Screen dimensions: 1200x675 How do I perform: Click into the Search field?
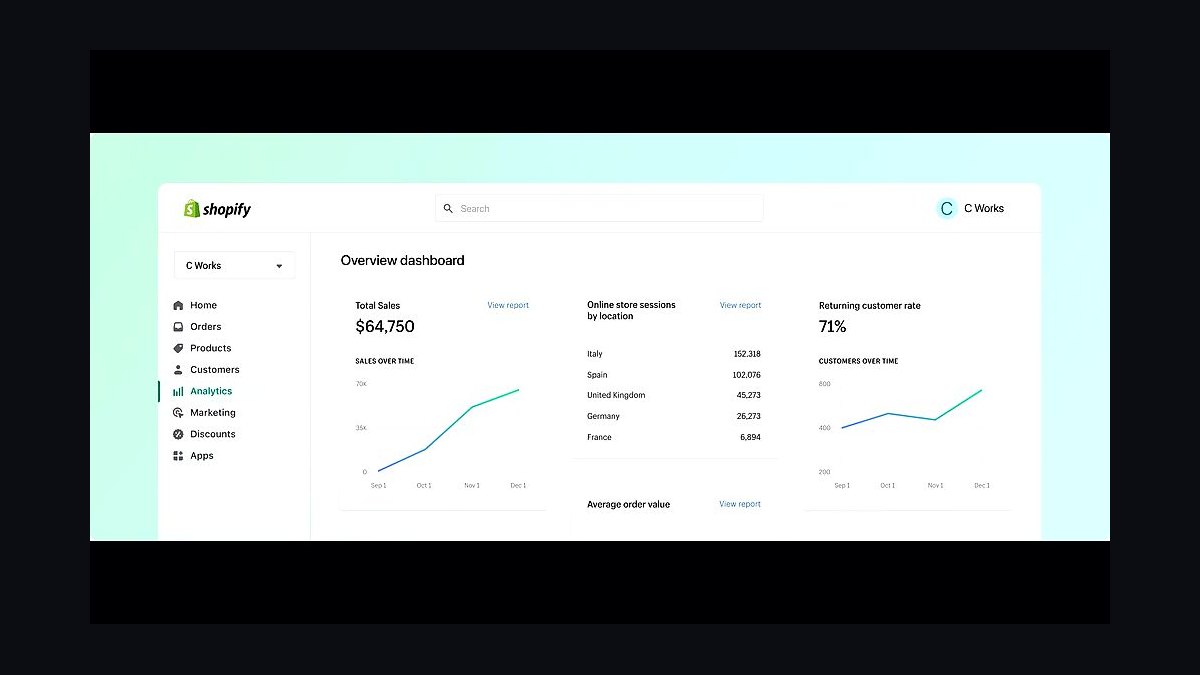pyautogui.click(x=599, y=209)
